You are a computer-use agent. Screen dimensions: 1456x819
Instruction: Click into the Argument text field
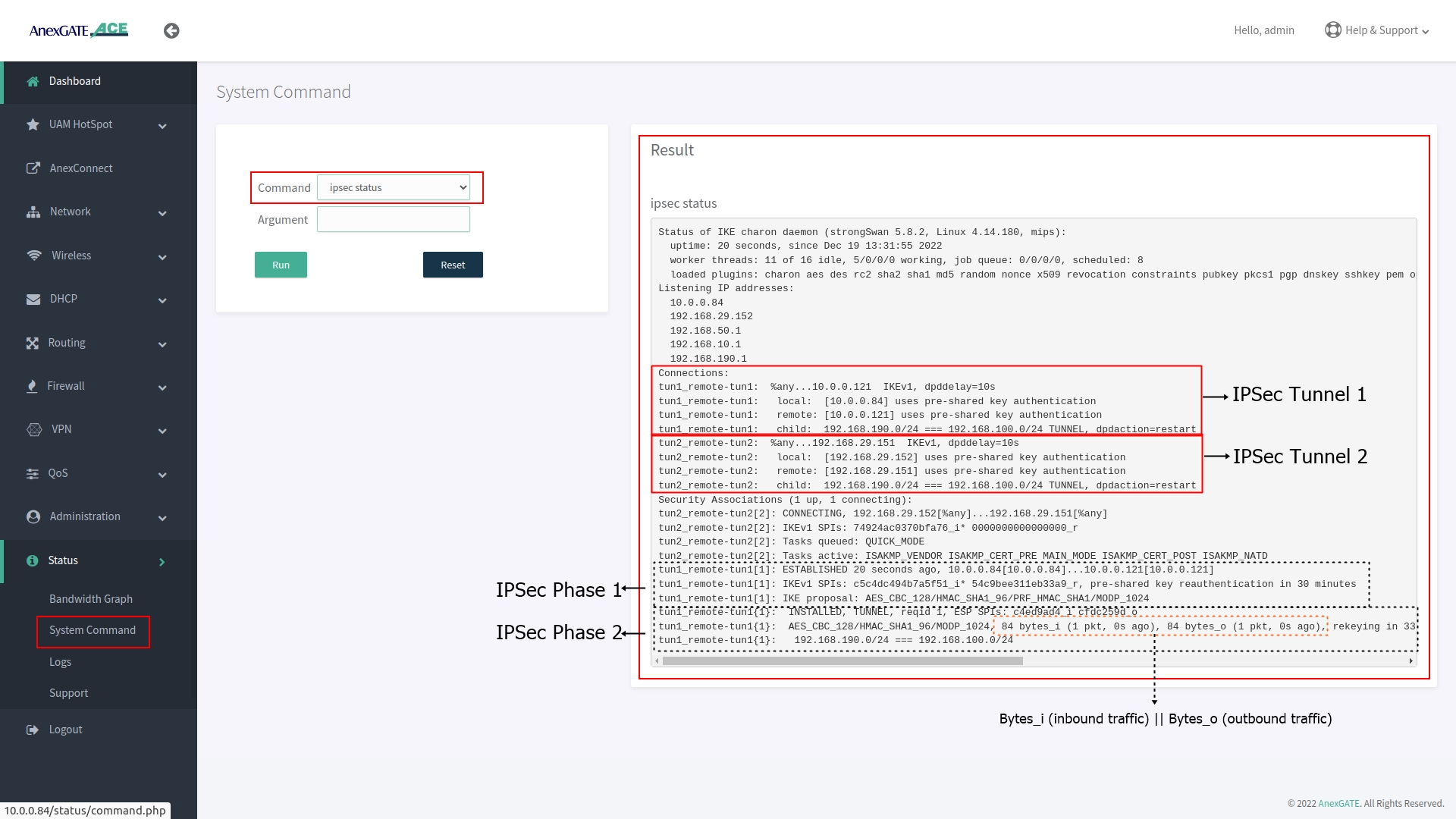tap(393, 219)
